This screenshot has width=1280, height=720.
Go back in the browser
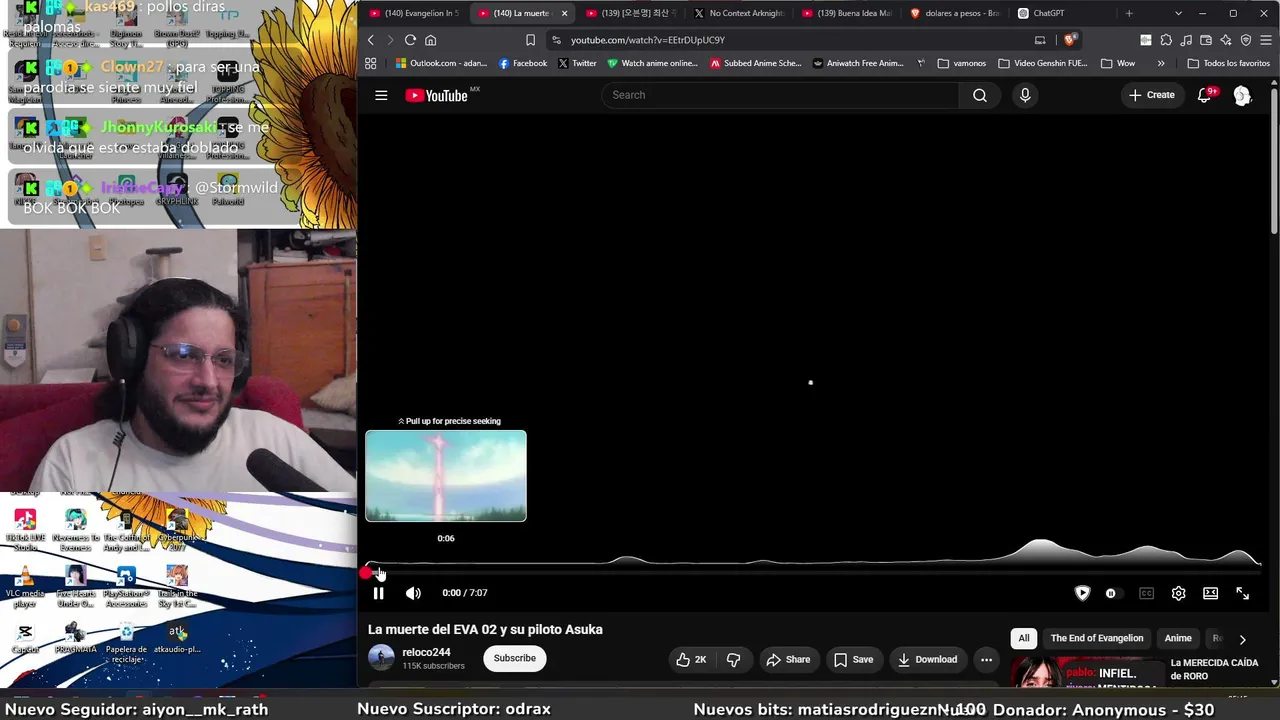click(370, 40)
